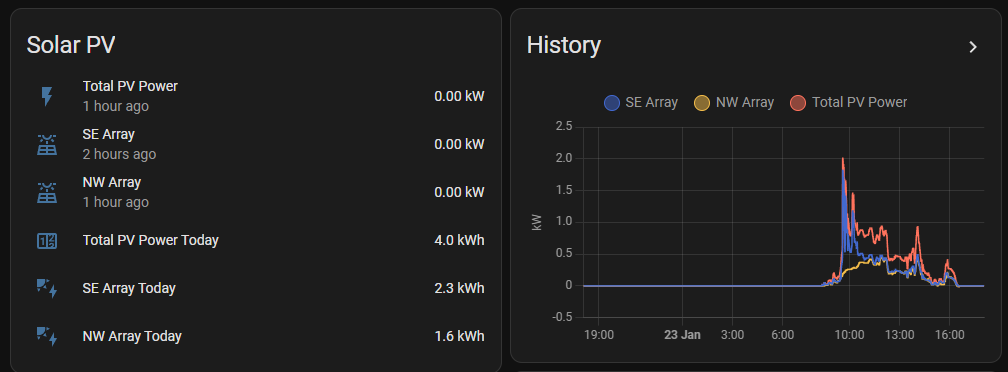1008x372 pixels.
Task: Click the History card title
Action: (x=564, y=46)
